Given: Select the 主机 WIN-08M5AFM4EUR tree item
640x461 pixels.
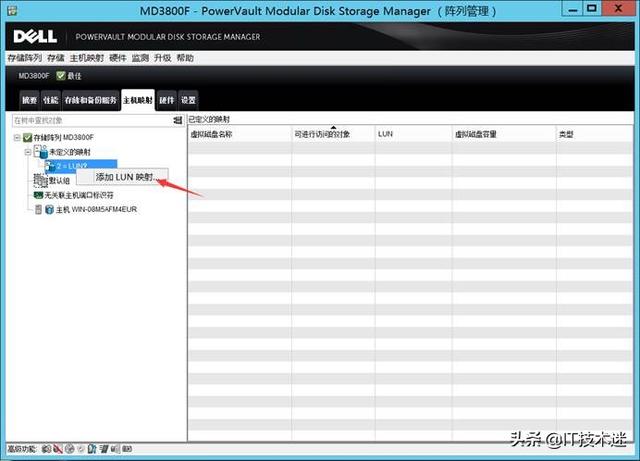Looking at the screenshot, I should (96, 209).
